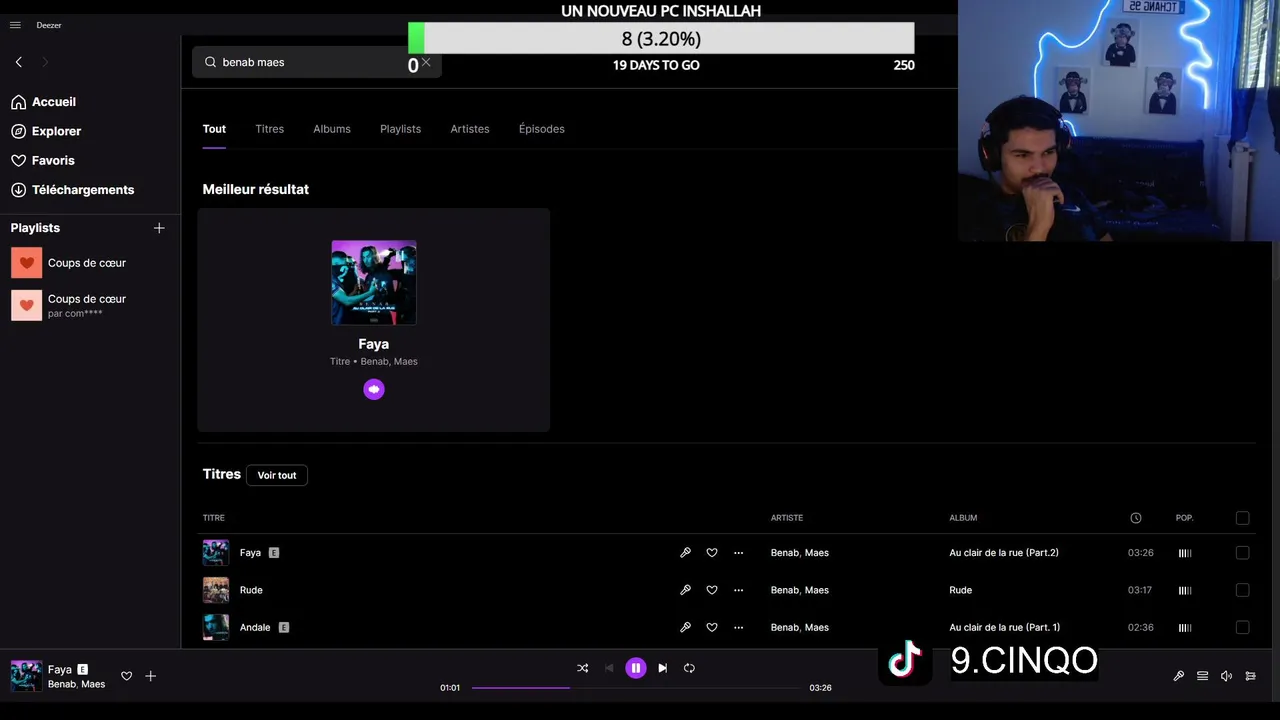Click the Faya track thumbnail in the list

[x=216, y=553]
